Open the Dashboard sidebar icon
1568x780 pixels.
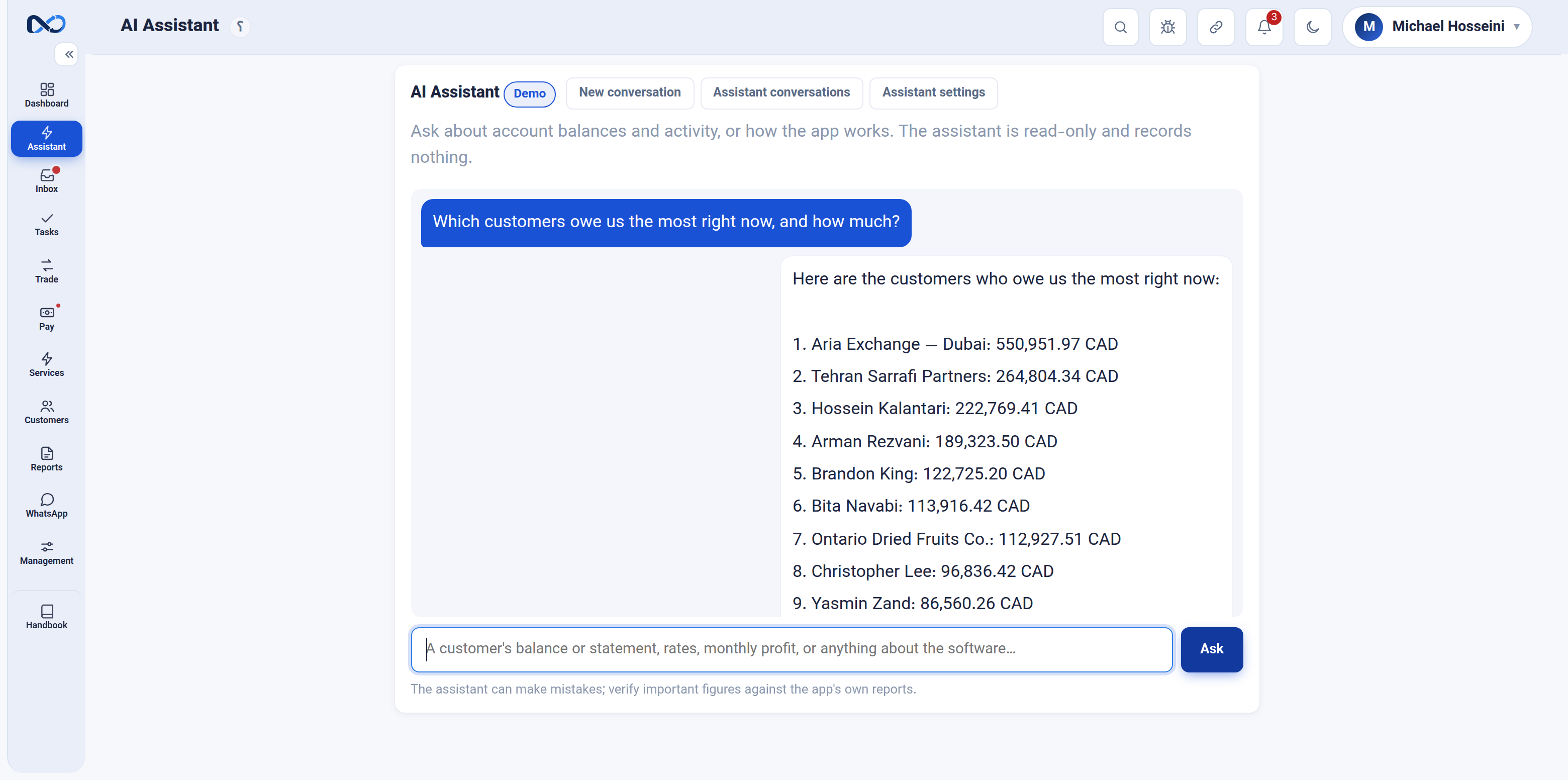tap(46, 95)
